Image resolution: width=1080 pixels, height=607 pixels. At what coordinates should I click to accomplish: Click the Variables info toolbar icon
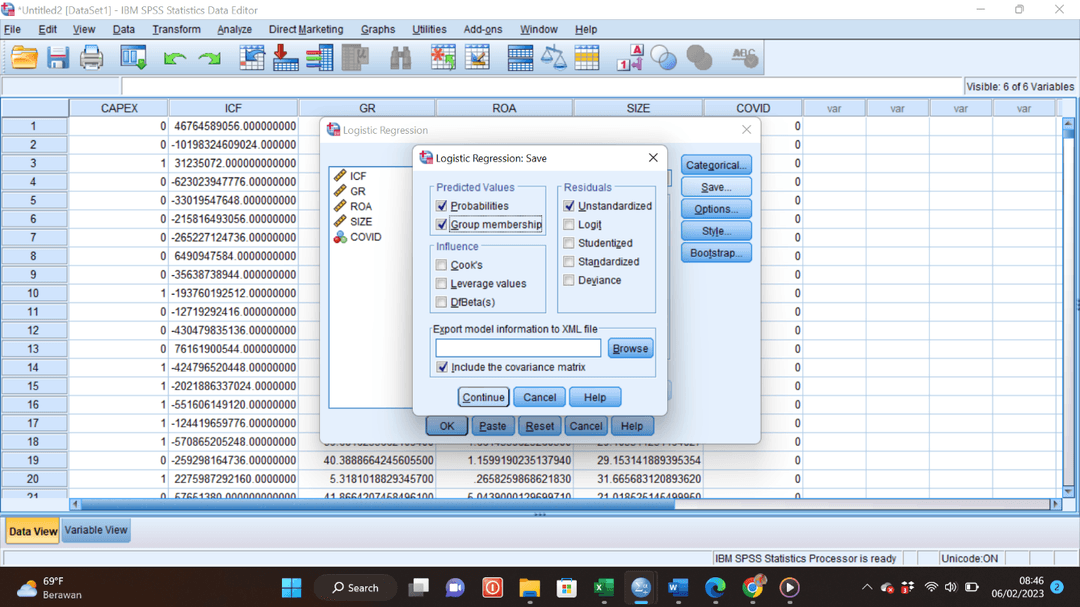[320, 58]
